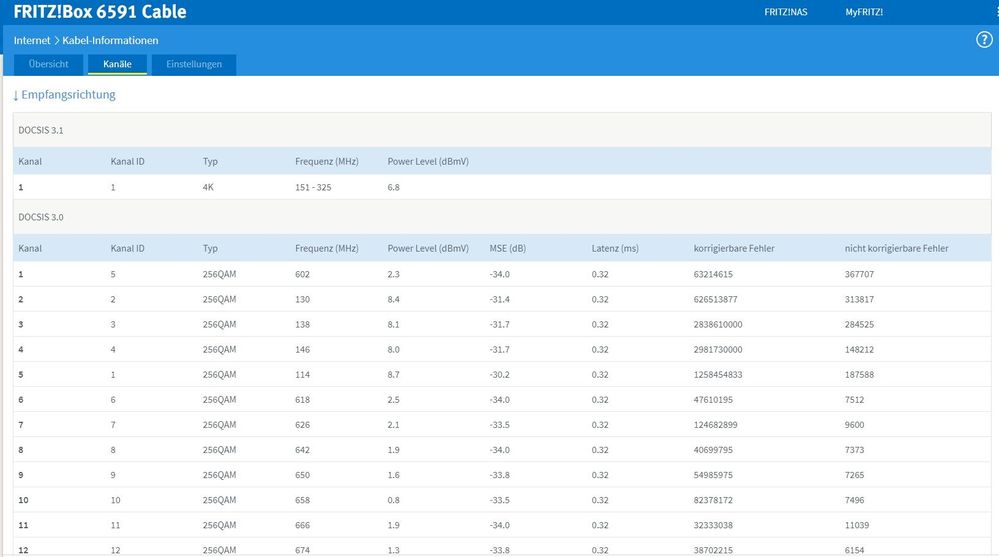Click the Latenz (ms) column header

614,248
